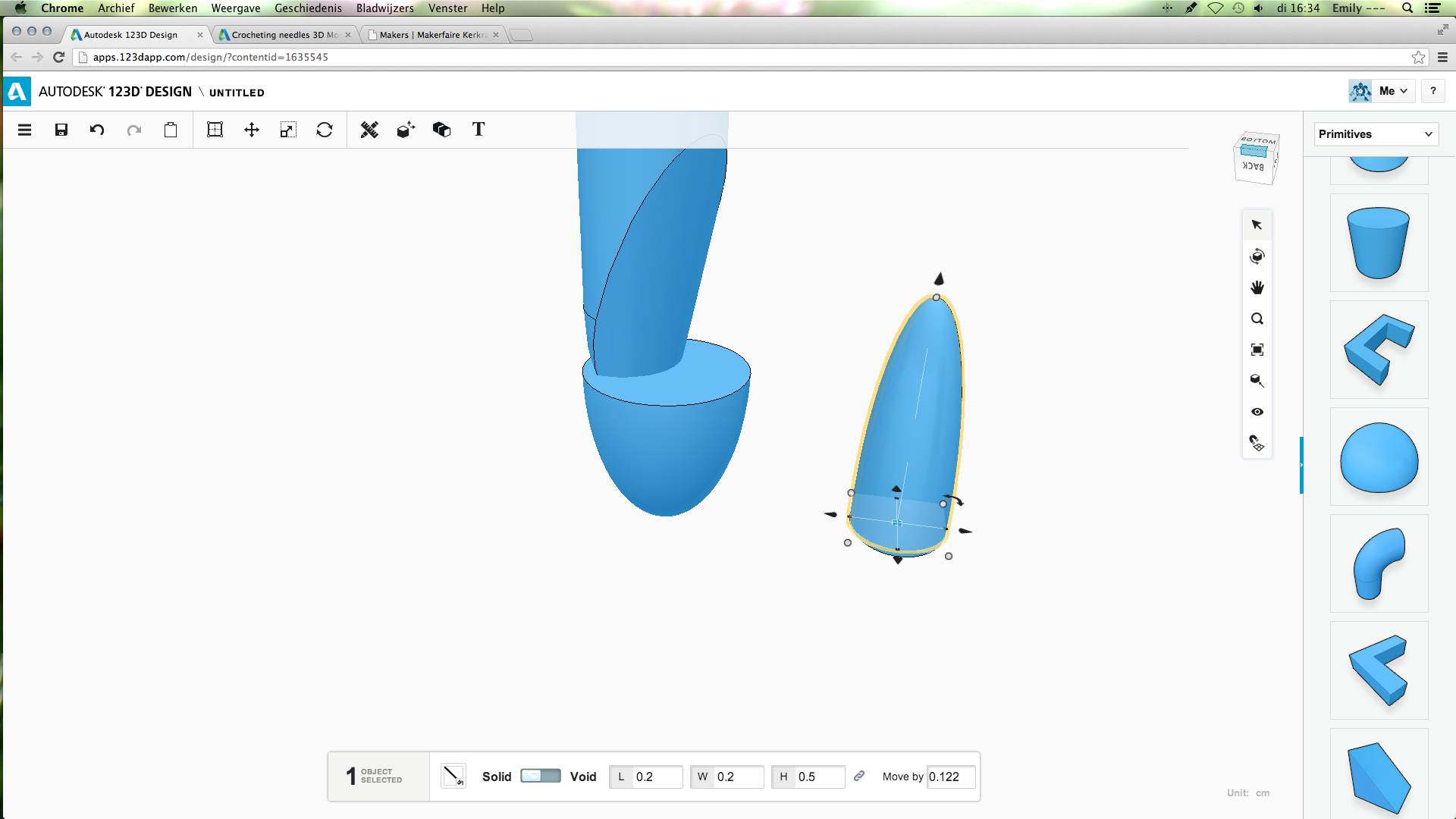Open the combine solids cubes tool
The image size is (1456, 819).
[441, 130]
